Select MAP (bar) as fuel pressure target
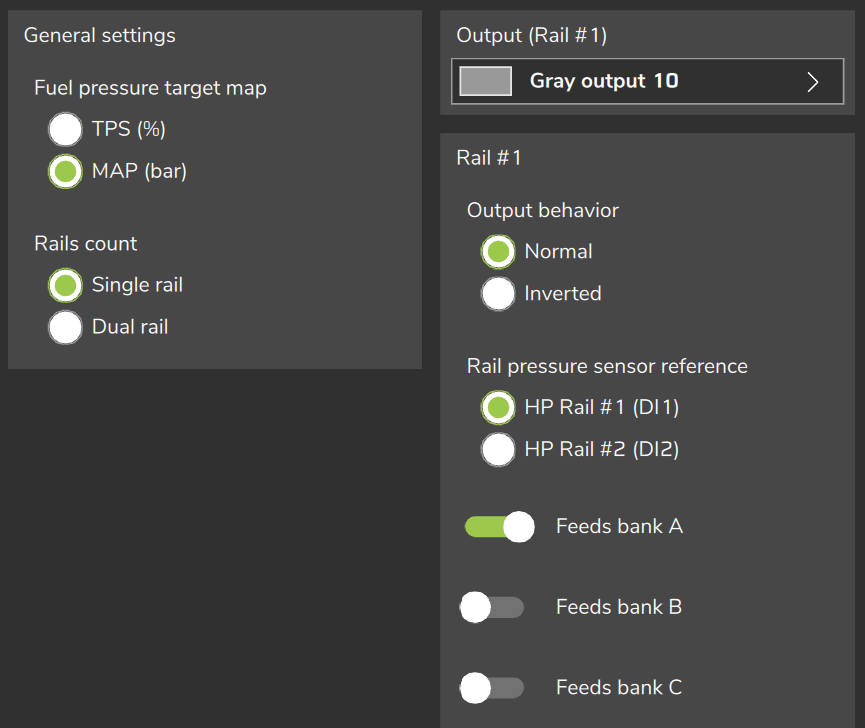The height and width of the screenshot is (728, 865). tap(65, 172)
